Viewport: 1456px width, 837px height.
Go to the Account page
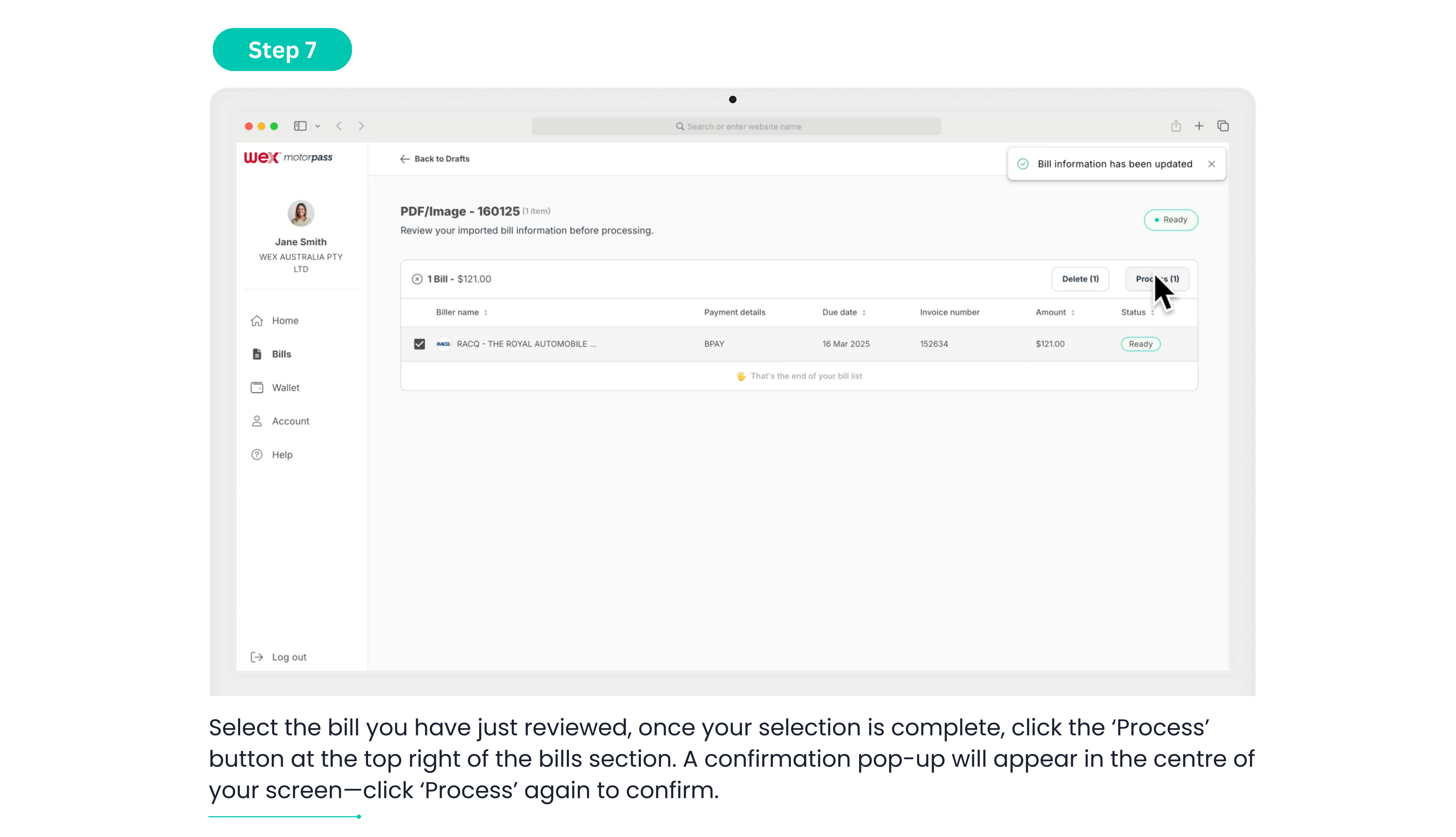290,421
